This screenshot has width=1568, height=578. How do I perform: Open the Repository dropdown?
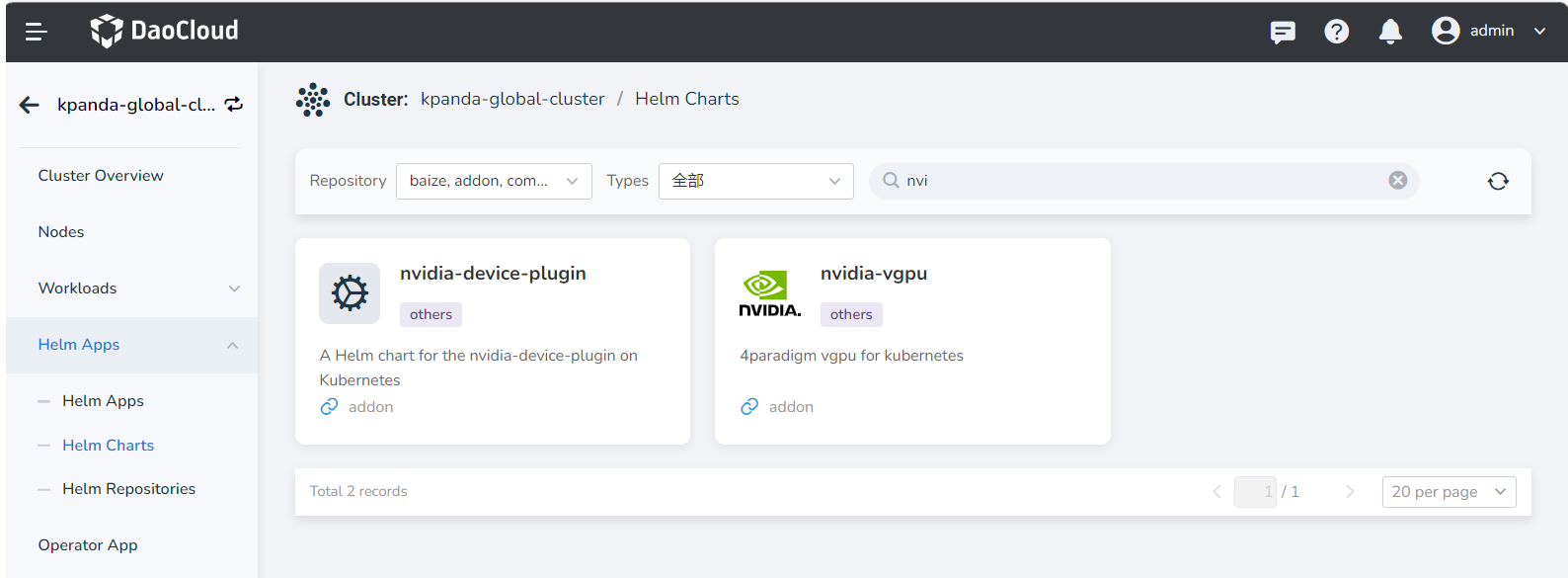pos(494,181)
